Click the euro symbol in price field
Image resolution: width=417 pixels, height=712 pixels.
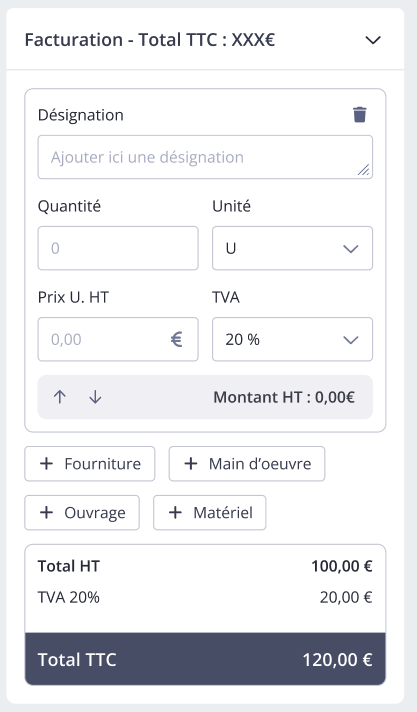pos(177,339)
